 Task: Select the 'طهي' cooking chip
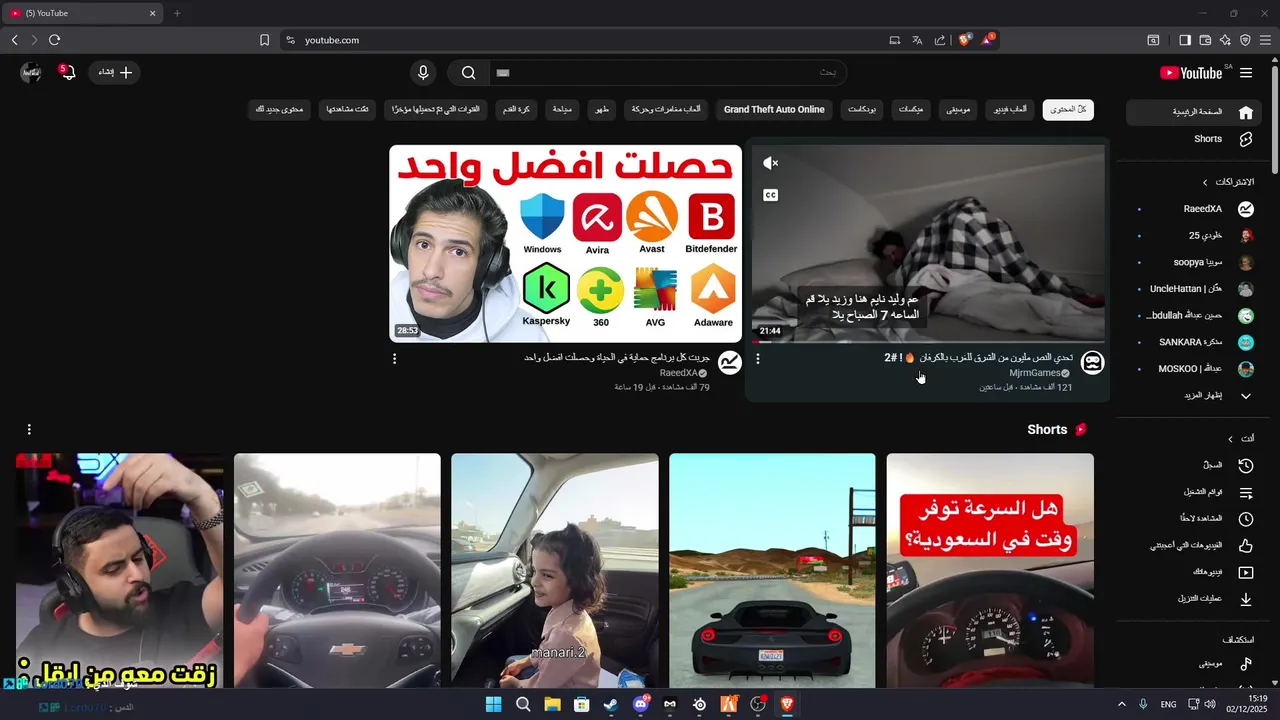[x=600, y=109]
